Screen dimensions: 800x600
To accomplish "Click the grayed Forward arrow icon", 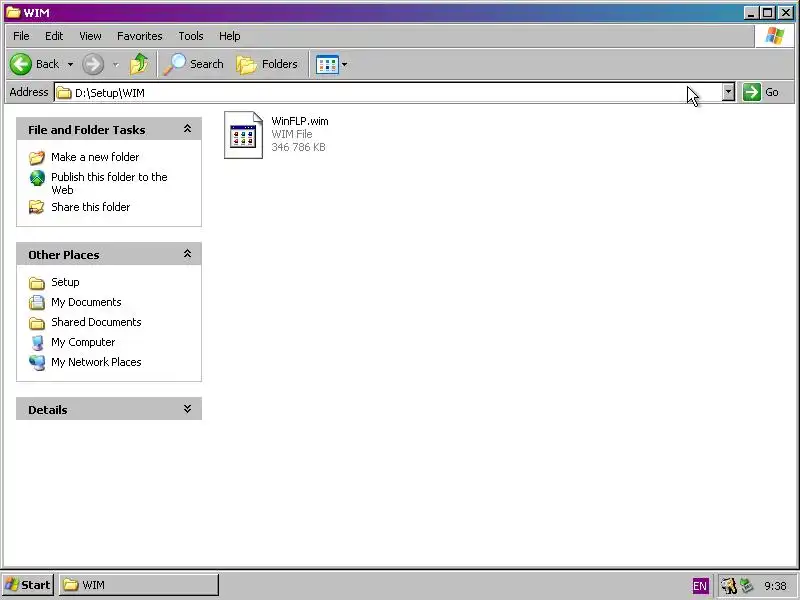I will pos(93,64).
